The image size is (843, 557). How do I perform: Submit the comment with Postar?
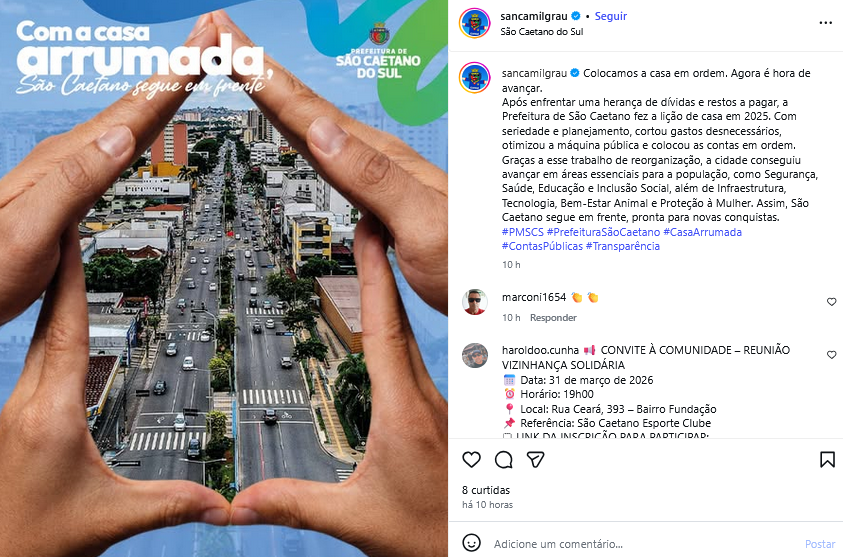(x=819, y=544)
